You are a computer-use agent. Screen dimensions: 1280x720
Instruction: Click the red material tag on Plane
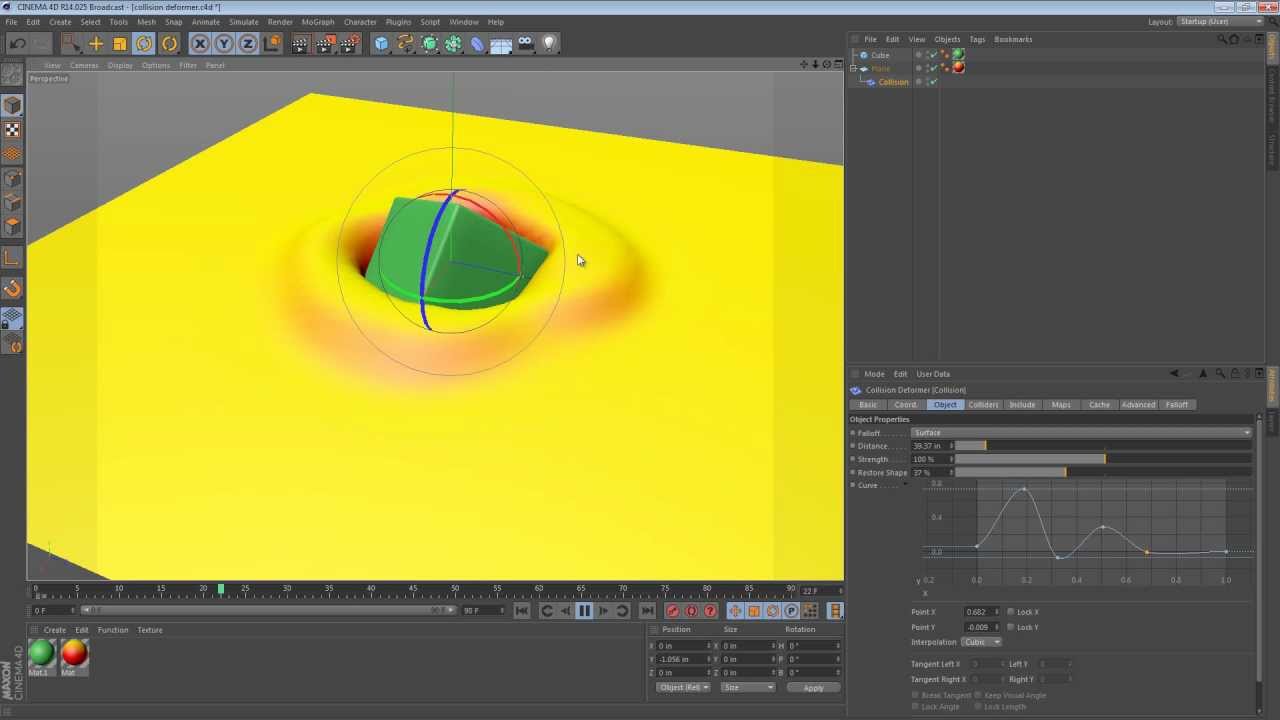[x=958, y=68]
